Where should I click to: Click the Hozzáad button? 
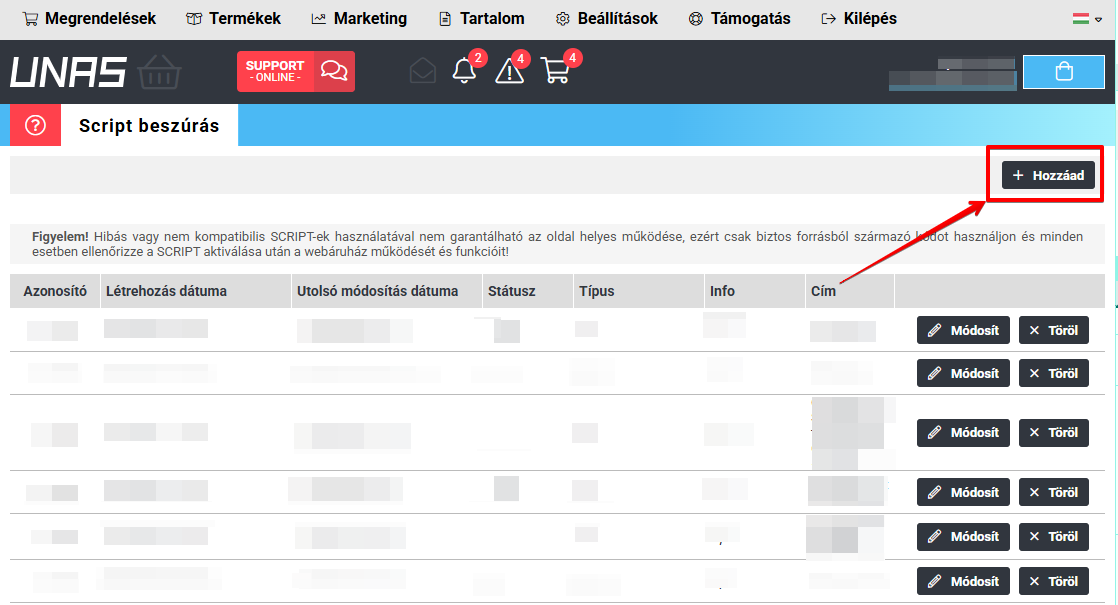click(x=1048, y=175)
